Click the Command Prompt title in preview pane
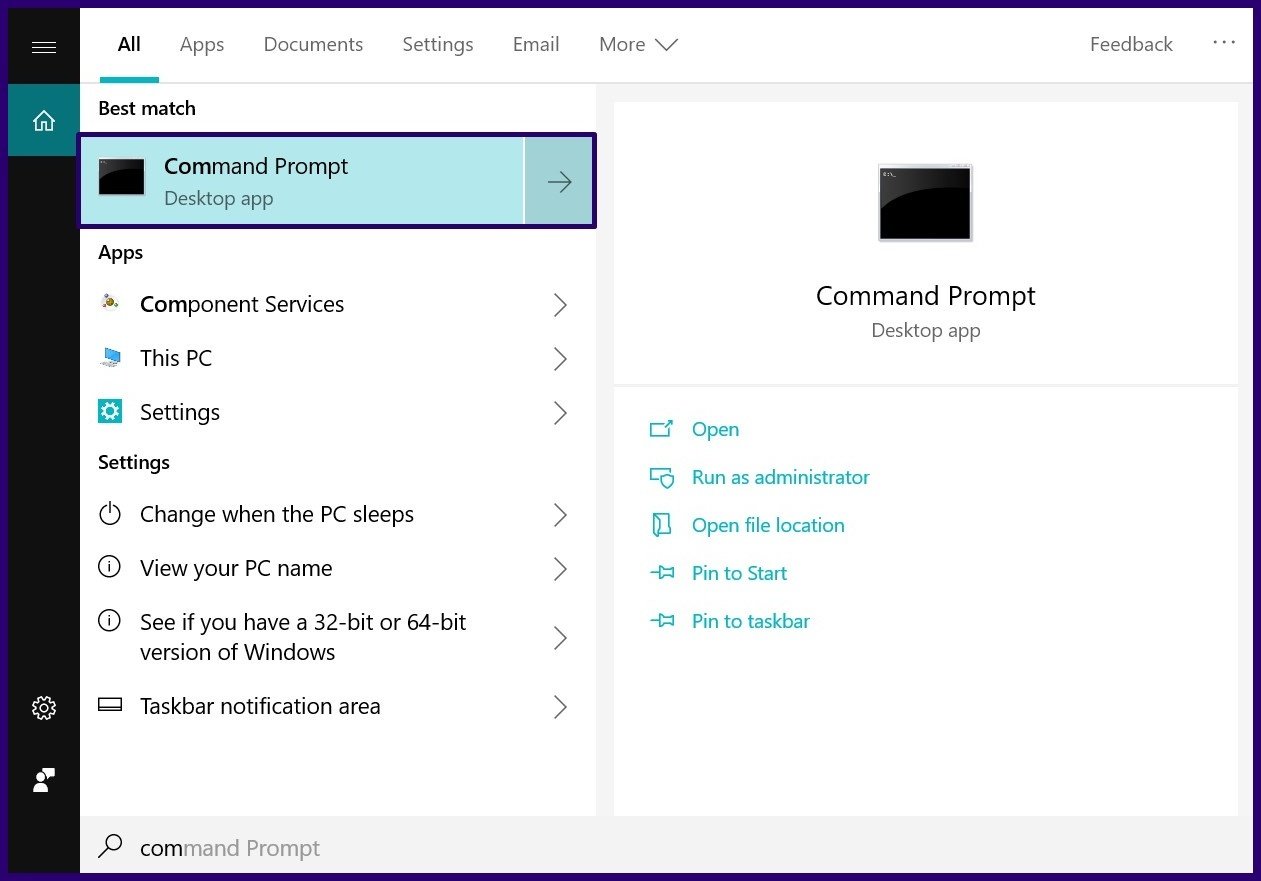 coord(925,296)
